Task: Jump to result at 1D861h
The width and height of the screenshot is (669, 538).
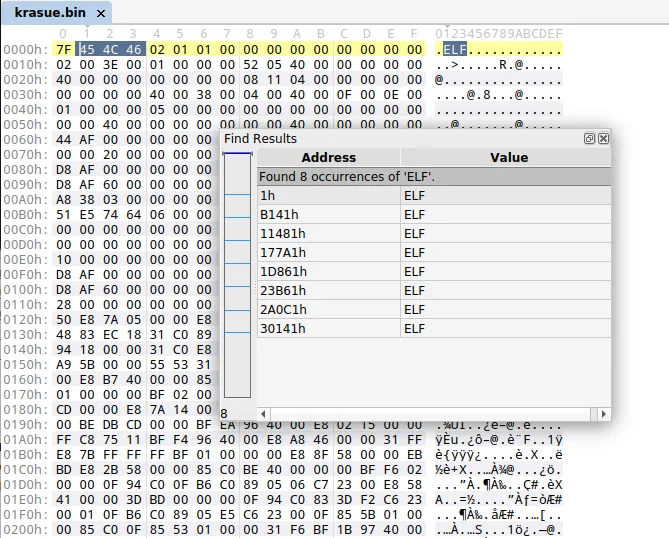Action: point(434,272)
